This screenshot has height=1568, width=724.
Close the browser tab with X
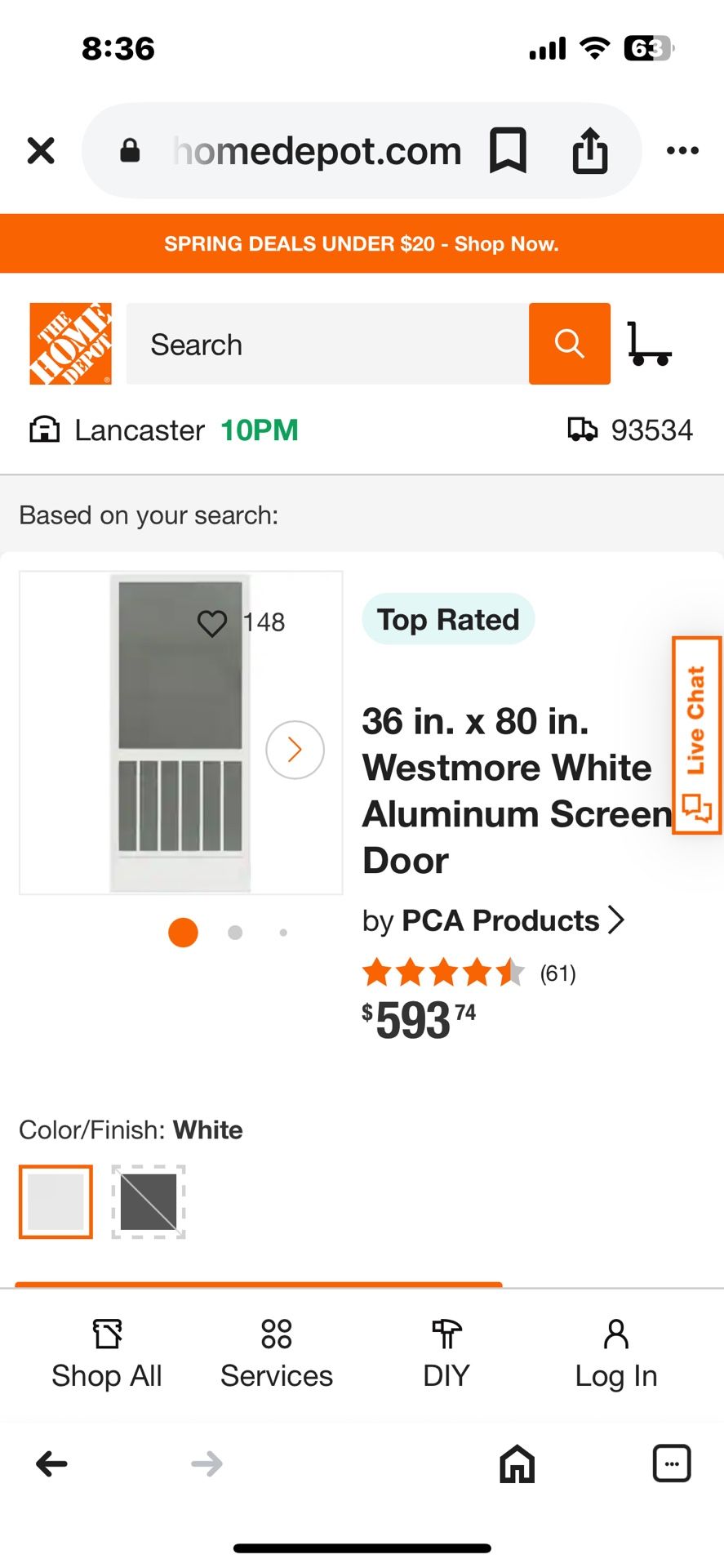click(x=41, y=150)
